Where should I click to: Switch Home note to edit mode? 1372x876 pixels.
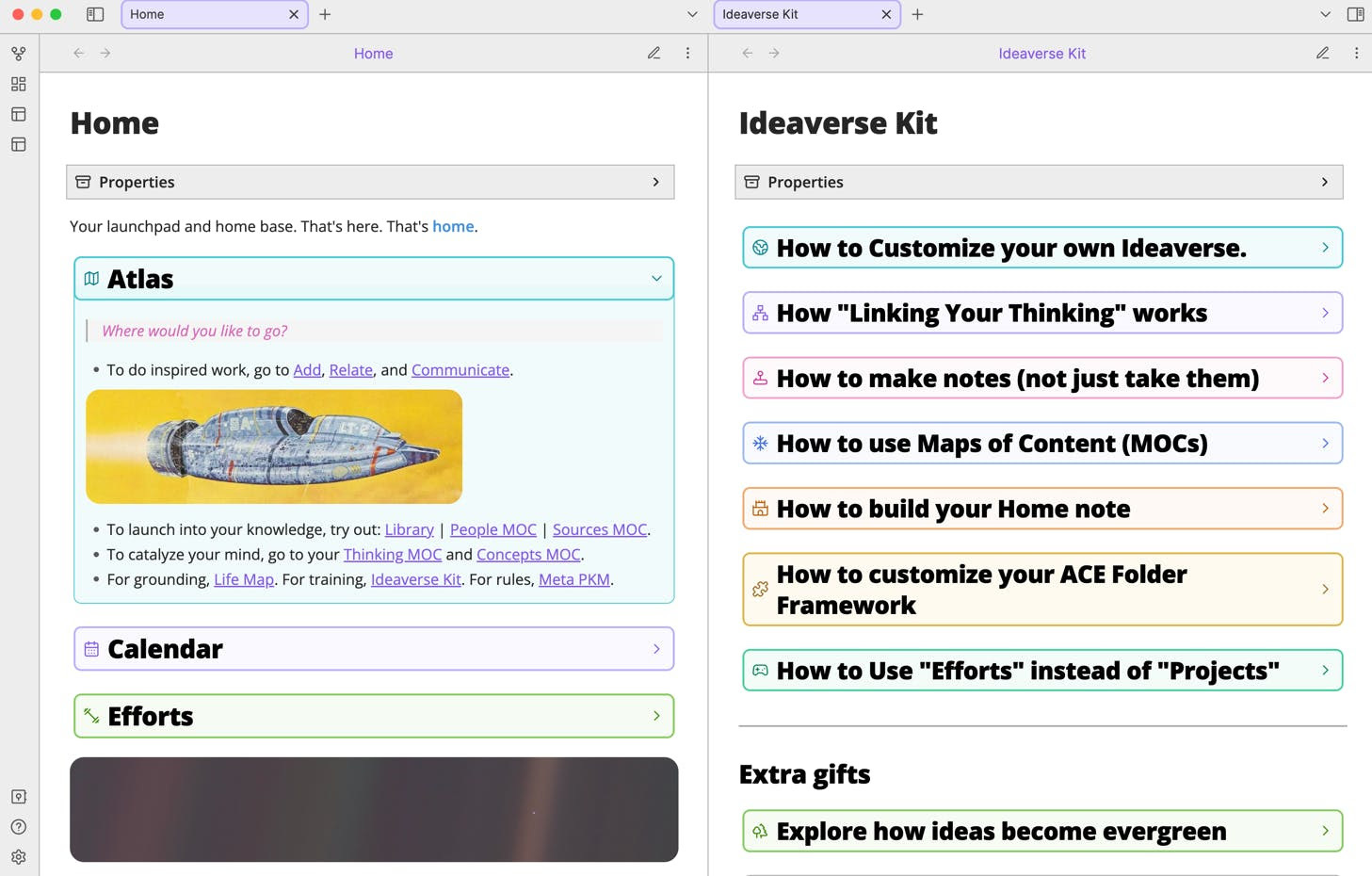pos(654,54)
